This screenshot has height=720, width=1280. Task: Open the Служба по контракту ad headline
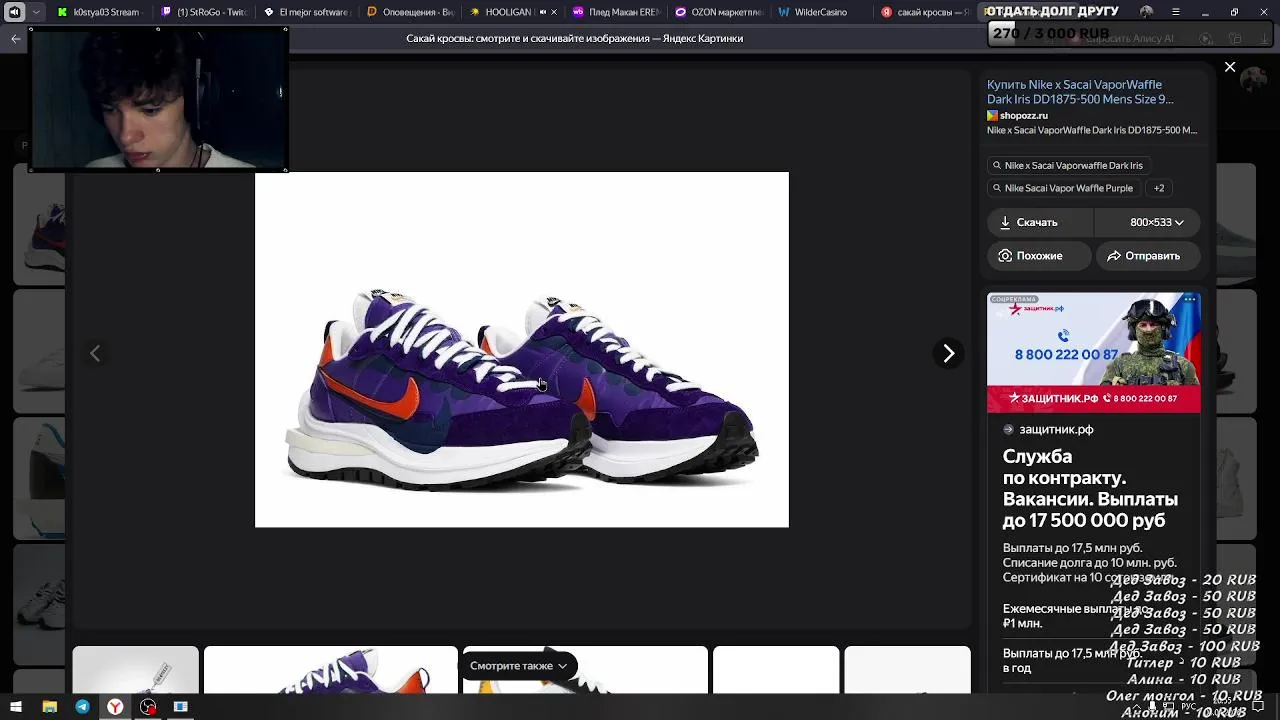pyautogui.click(x=1090, y=488)
